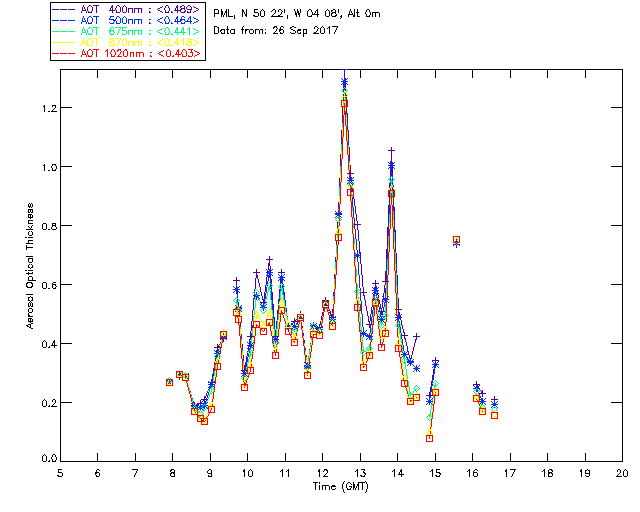Viewport: 640px width, 512px height.
Task: Click the 1.0 y-axis label
Action: click(48, 167)
